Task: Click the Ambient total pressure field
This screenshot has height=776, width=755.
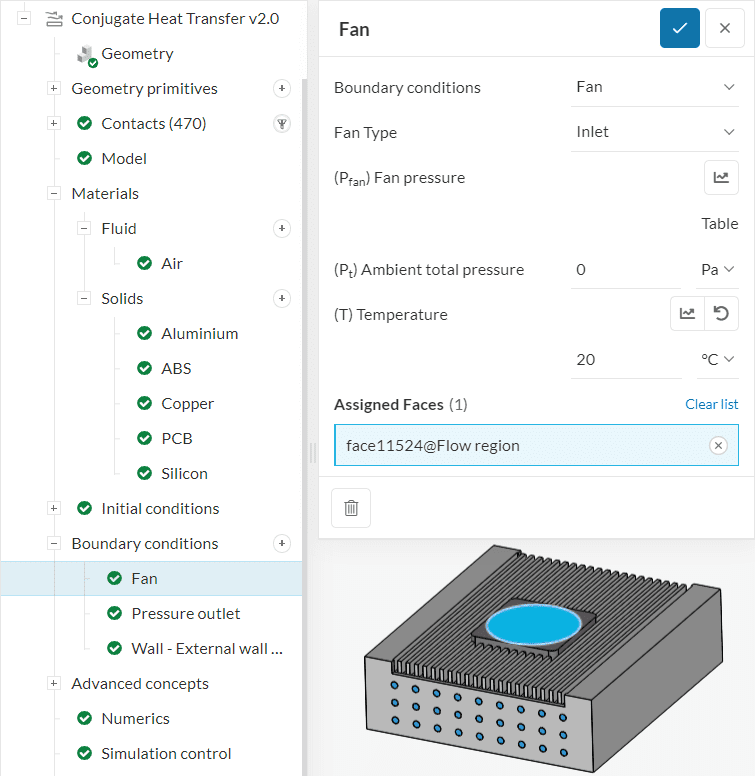Action: 625,269
